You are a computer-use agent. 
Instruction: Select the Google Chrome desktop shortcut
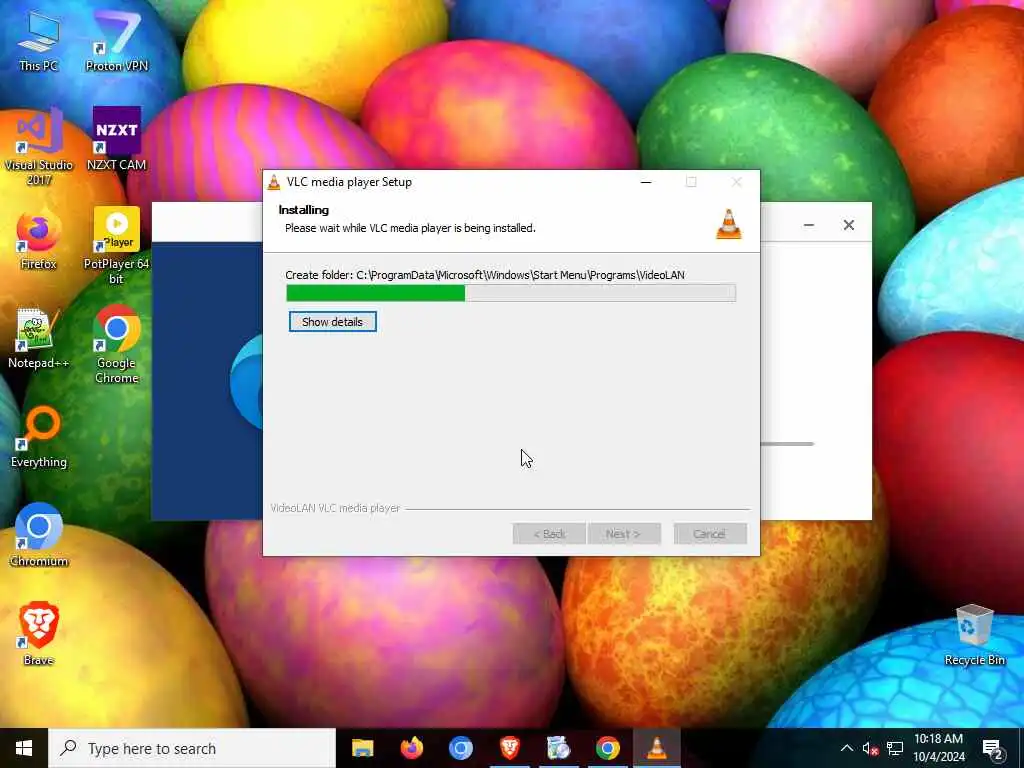[x=117, y=344]
